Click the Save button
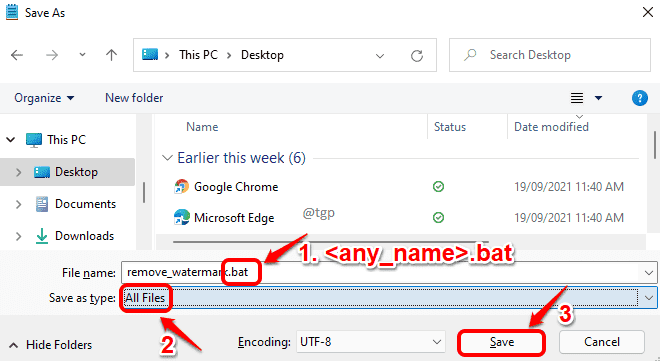660x361 pixels. pos(502,342)
